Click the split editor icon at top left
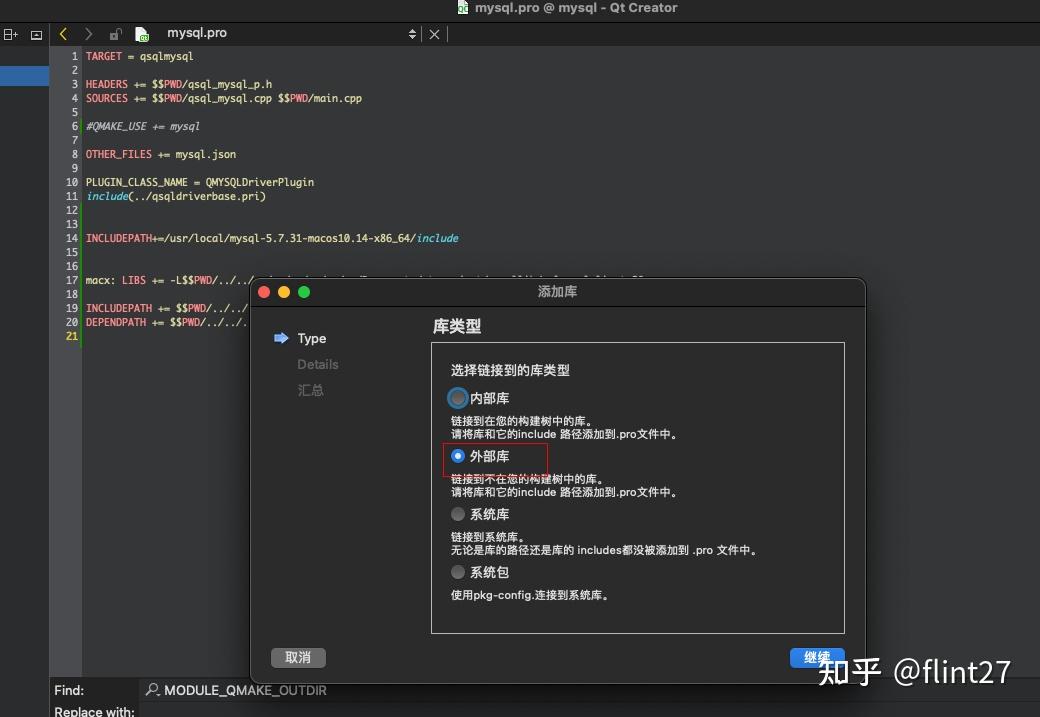 11,34
